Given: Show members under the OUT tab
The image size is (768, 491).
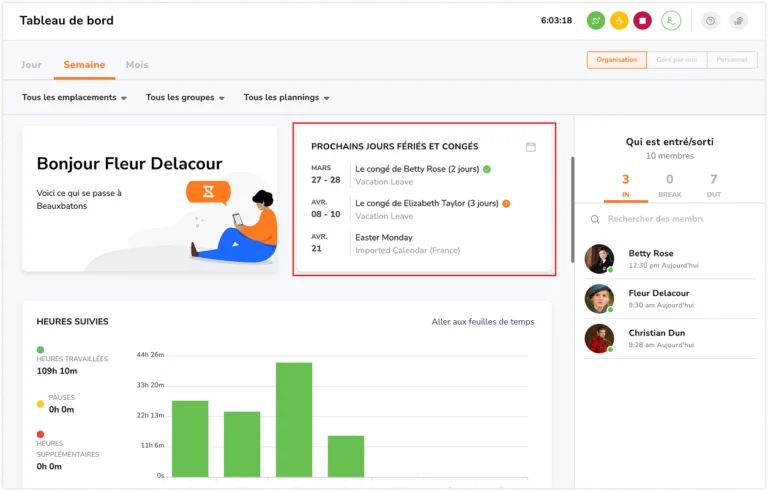Looking at the screenshot, I should pos(714,185).
